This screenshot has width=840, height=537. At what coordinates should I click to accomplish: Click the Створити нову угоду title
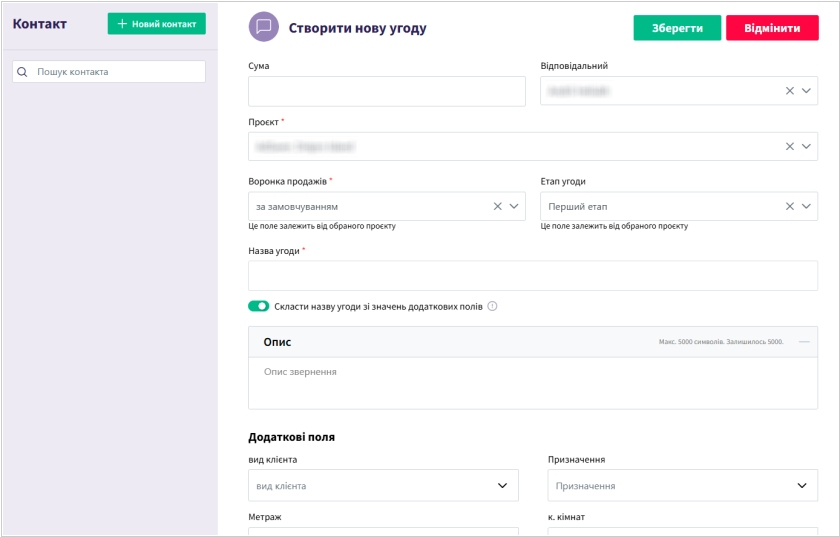[x=357, y=28]
